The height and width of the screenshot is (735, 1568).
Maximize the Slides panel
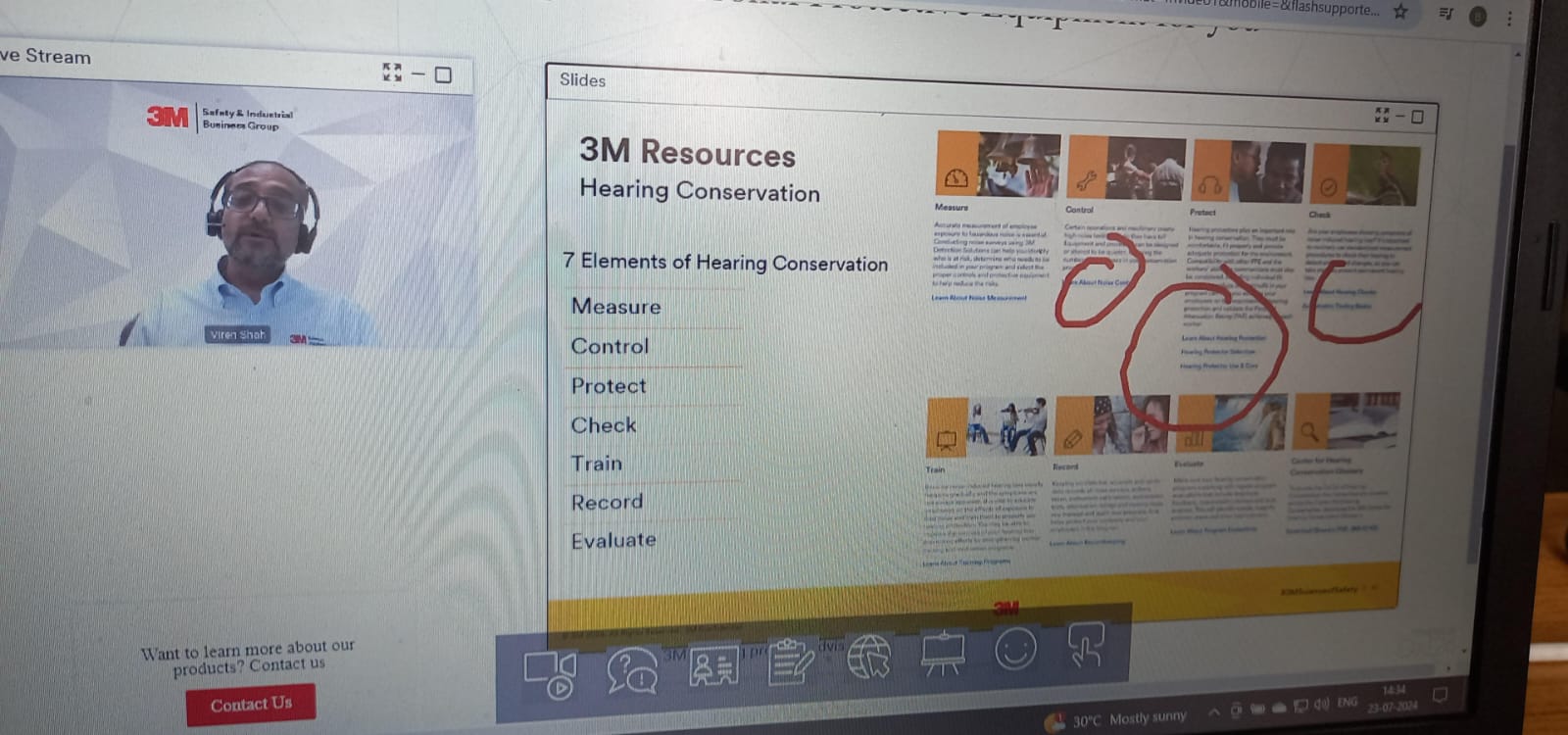click(1417, 117)
